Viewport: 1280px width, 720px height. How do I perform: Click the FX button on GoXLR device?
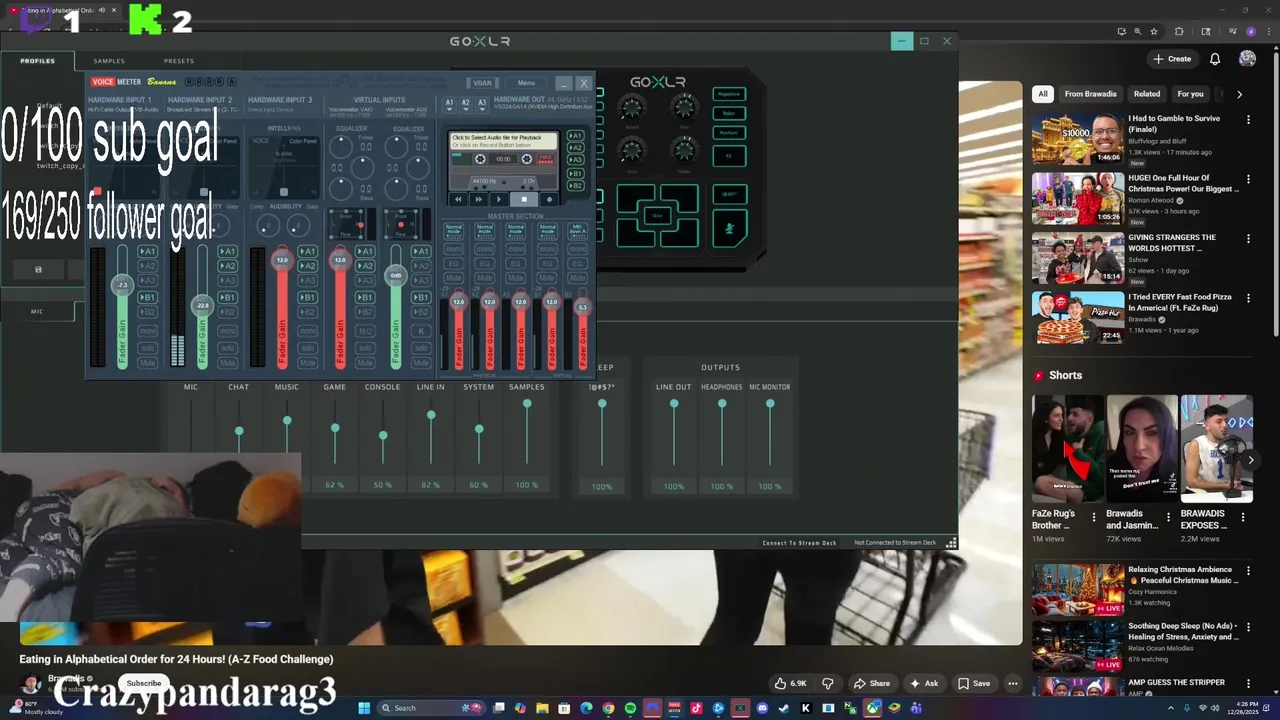[729, 156]
